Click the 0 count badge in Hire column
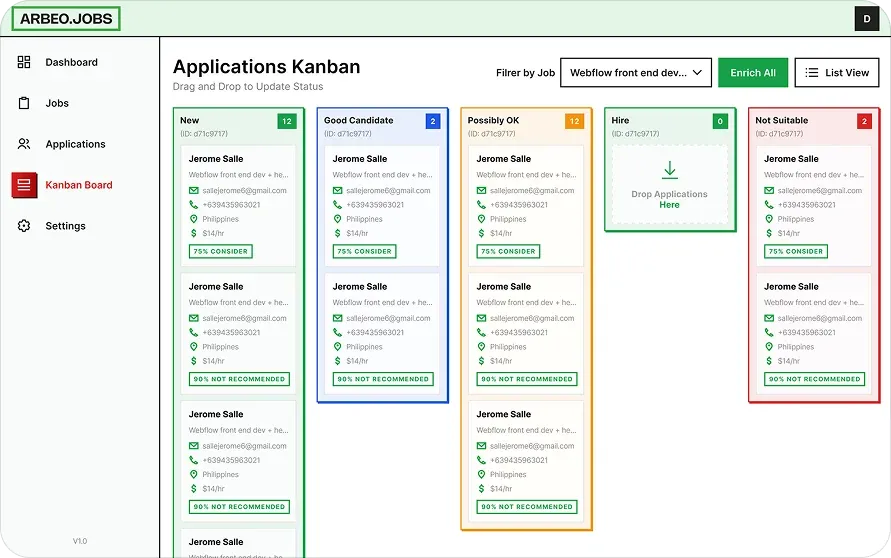 click(x=720, y=121)
